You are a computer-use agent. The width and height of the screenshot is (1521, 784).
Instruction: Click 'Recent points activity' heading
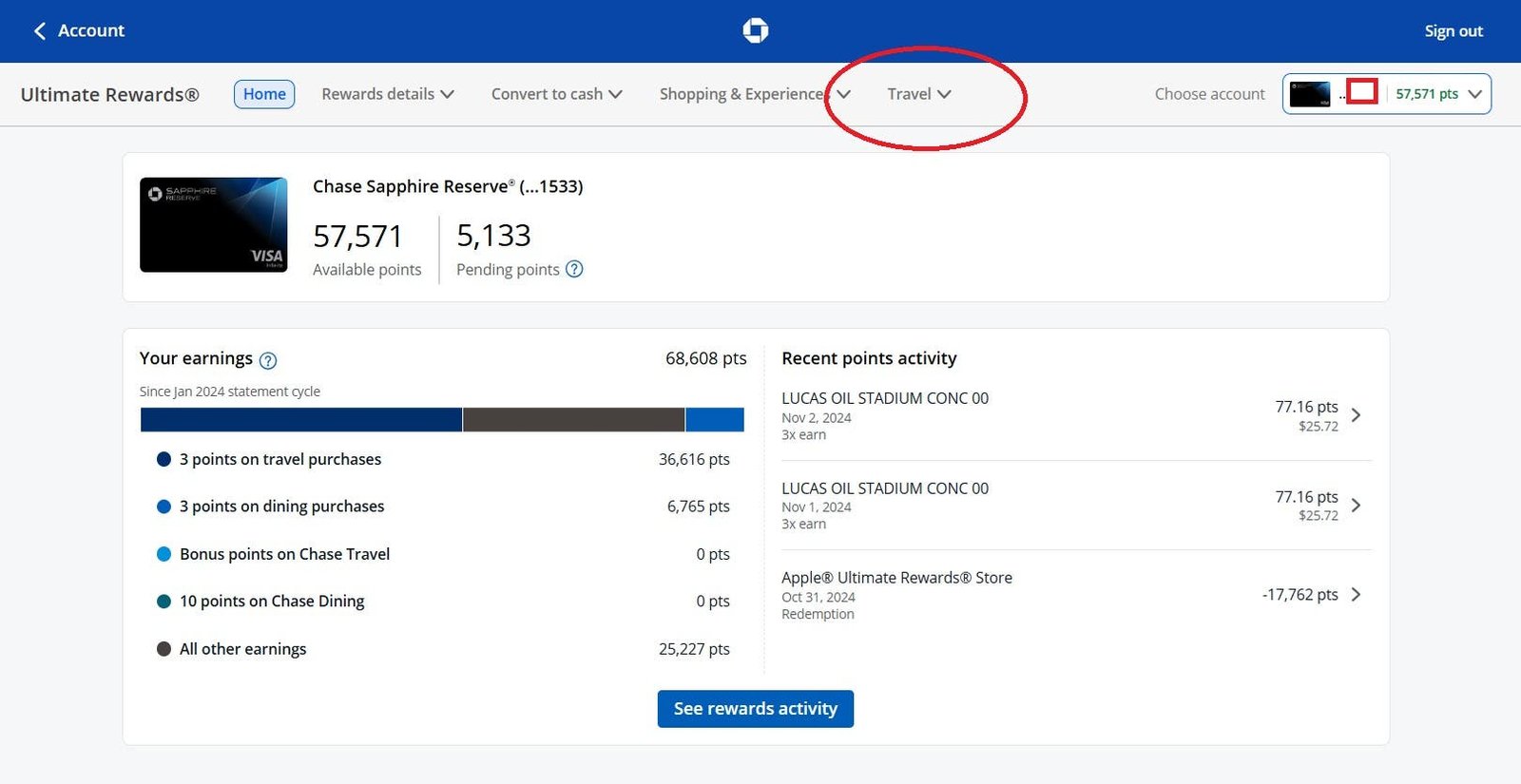[869, 358]
